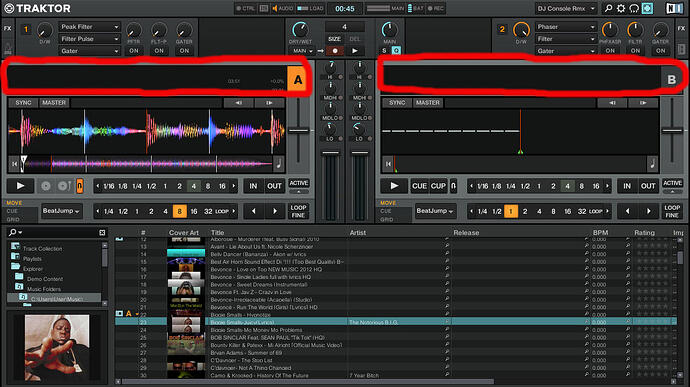Sort tracks by the BPM column header

(600, 232)
